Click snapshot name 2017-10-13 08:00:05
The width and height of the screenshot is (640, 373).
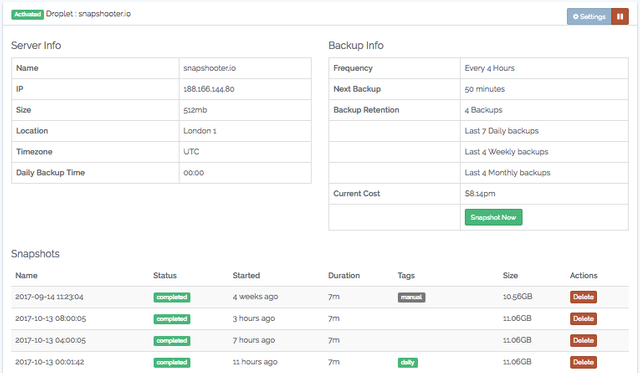point(51,318)
